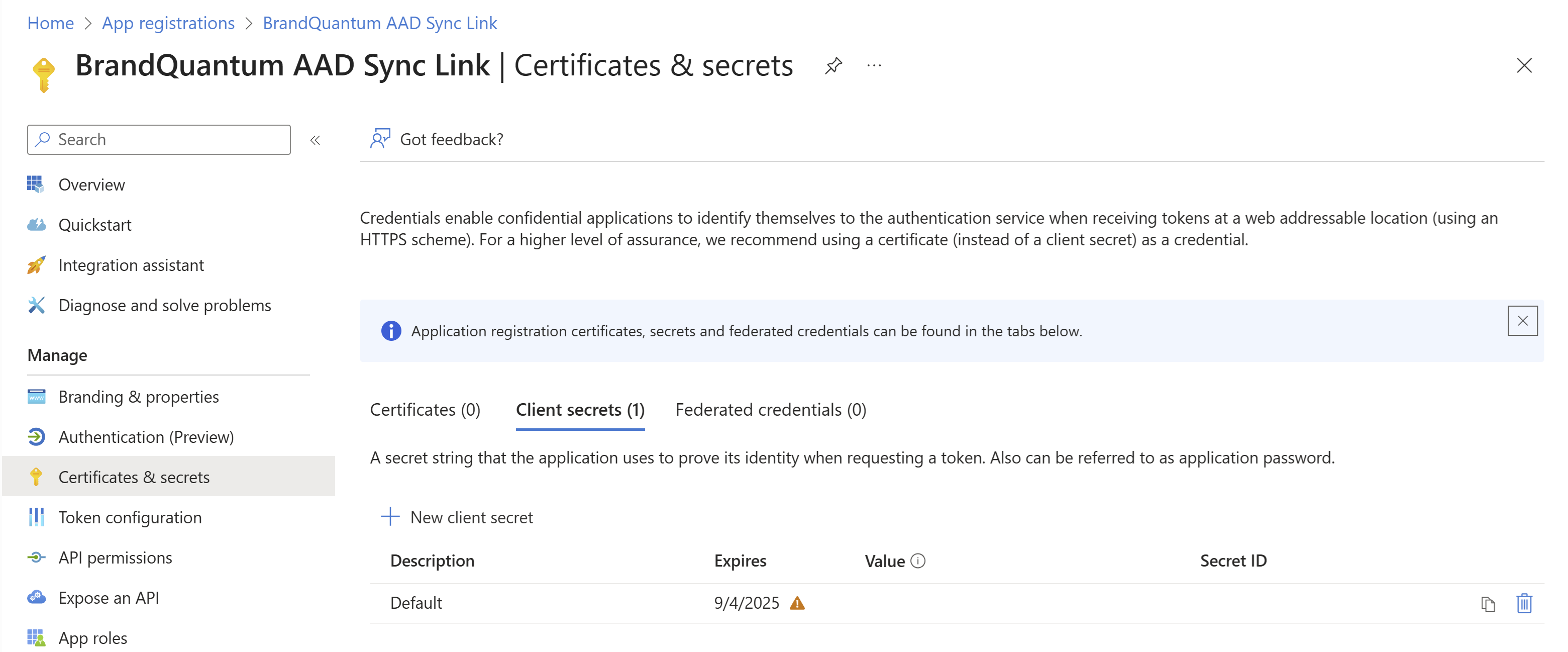Click the 9/4/2025 expiry date
Viewport: 1568px width, 652px height.
[x=746, y=603]
